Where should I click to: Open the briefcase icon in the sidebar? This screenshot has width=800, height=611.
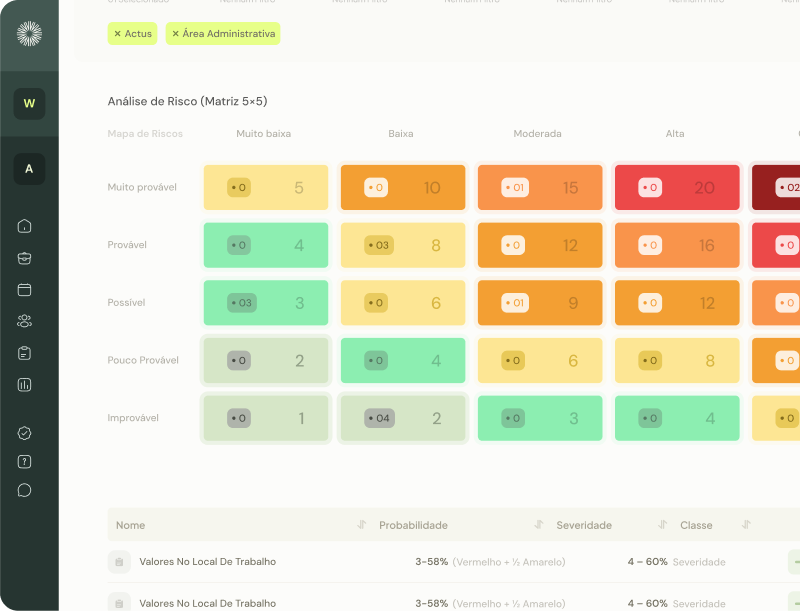coord(25,258)
